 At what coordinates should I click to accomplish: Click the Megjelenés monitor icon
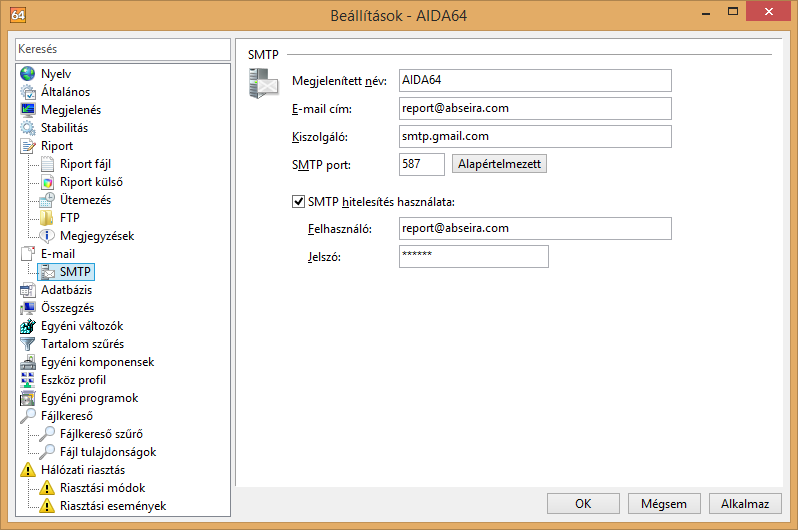tap(28, 109)
